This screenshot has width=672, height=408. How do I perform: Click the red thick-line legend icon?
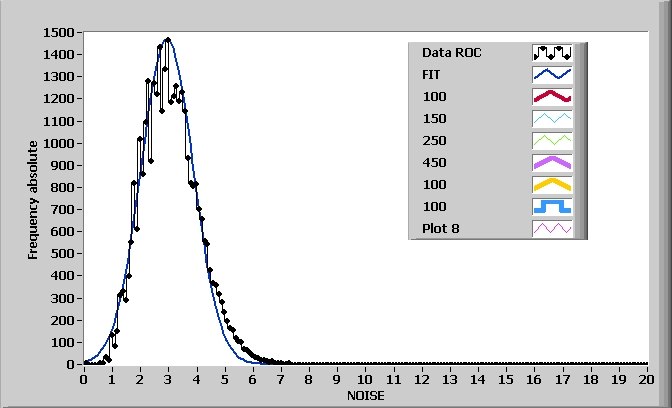tap(552, 97)
